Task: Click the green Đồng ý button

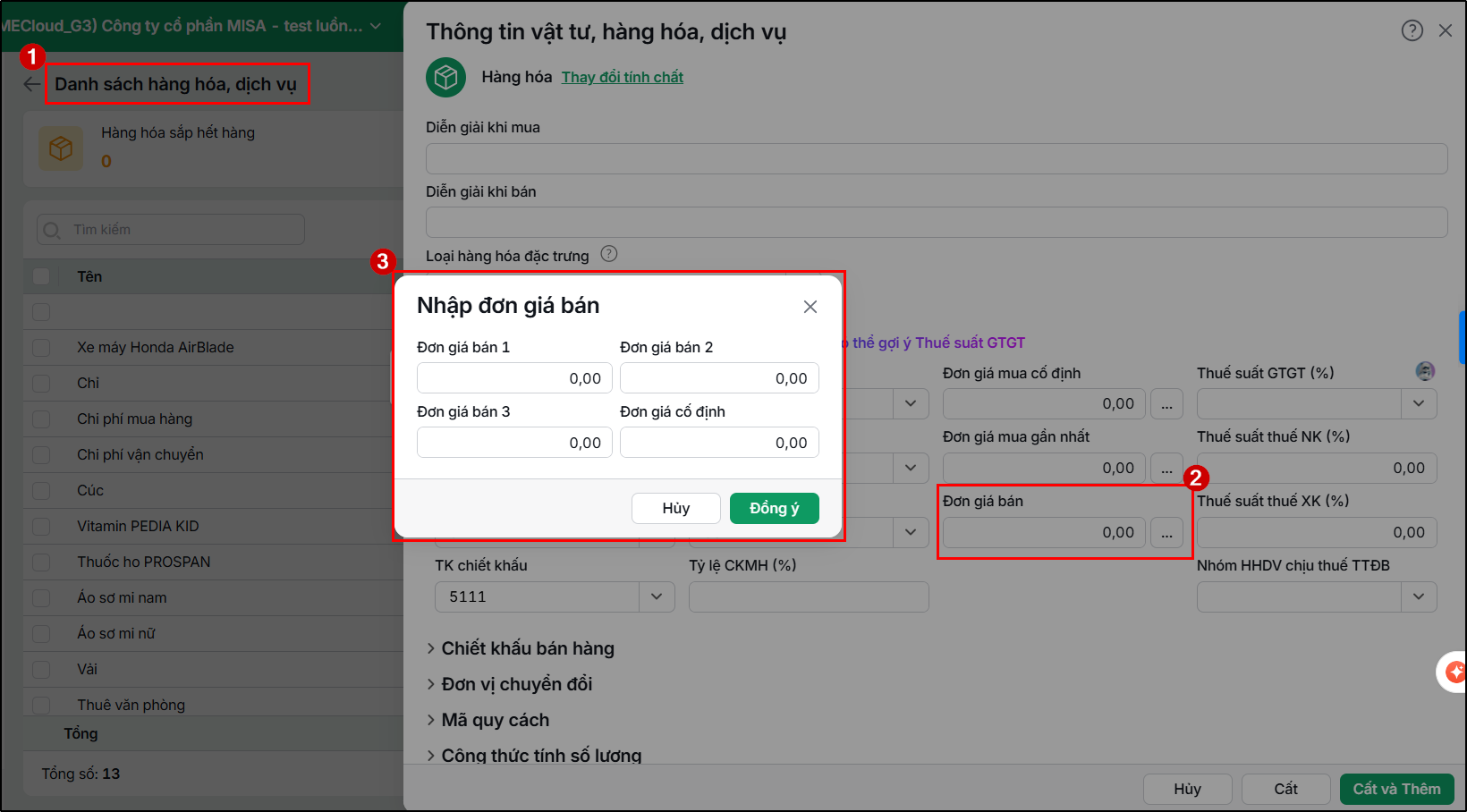Action: [x=775, y=508]
